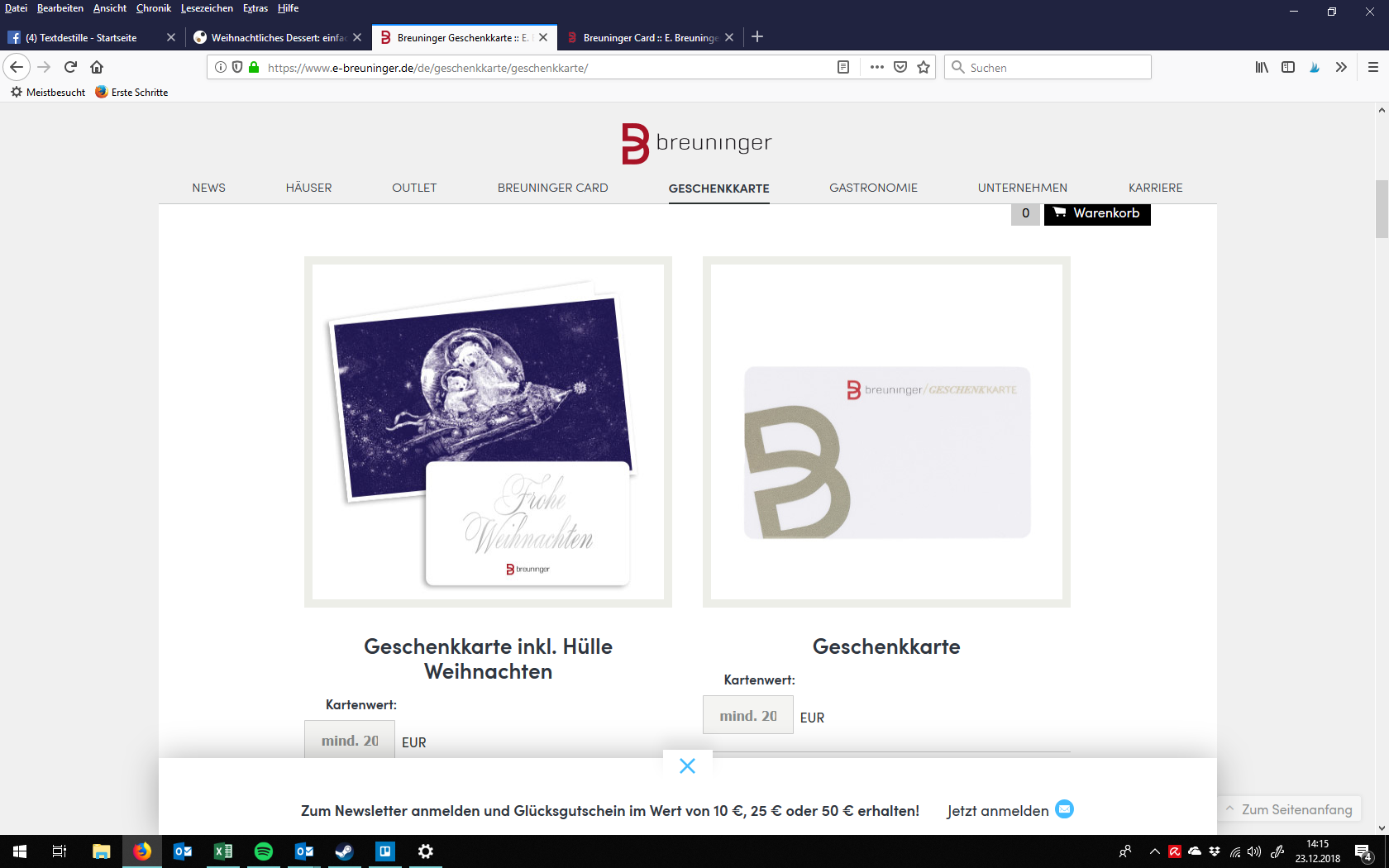Image resolution: width=1389 pixels, height=868 pixels.
Task: Open Firefox library icon
Action: pos(1262,67)
